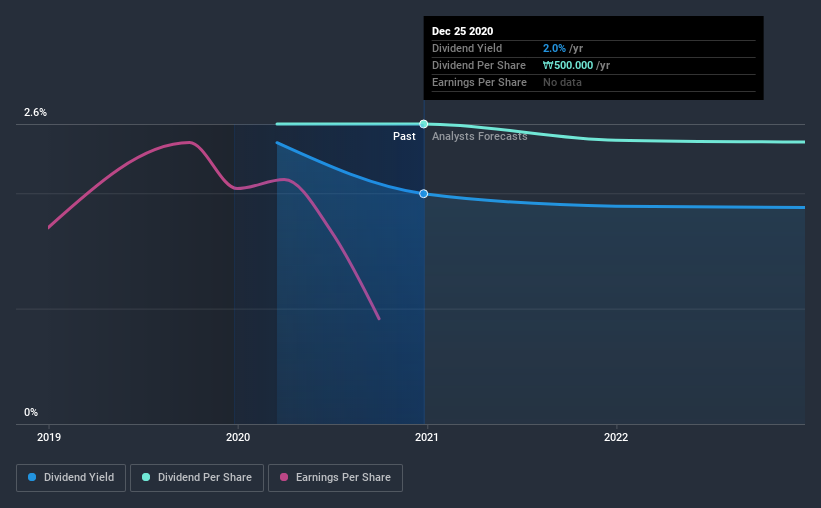Click the 2021 x-axis label
Screen dimensions: 821x508
[427, 437]
